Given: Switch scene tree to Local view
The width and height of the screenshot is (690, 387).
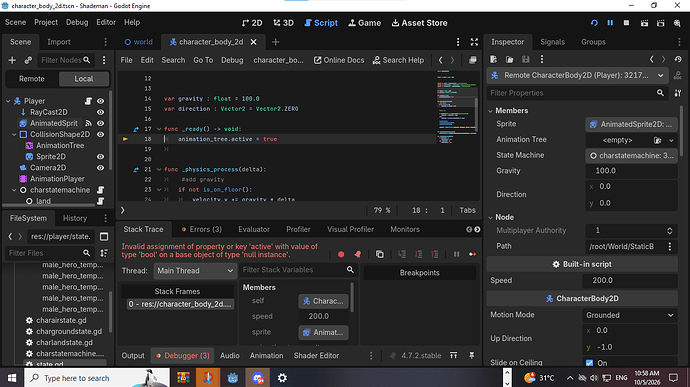Looking at the screenshot, I should pos(84,79).
